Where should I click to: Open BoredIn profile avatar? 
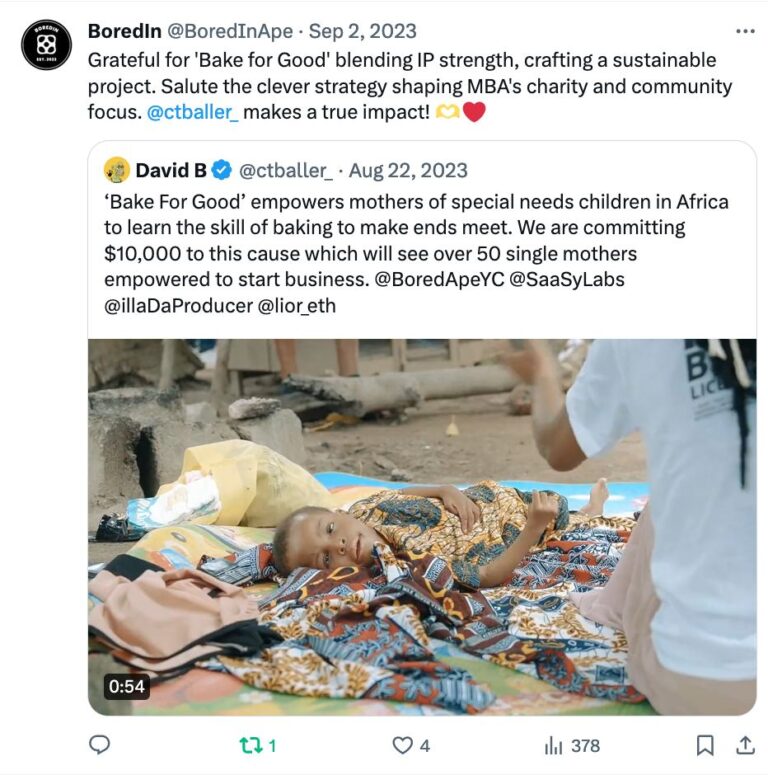pos(46,45)
